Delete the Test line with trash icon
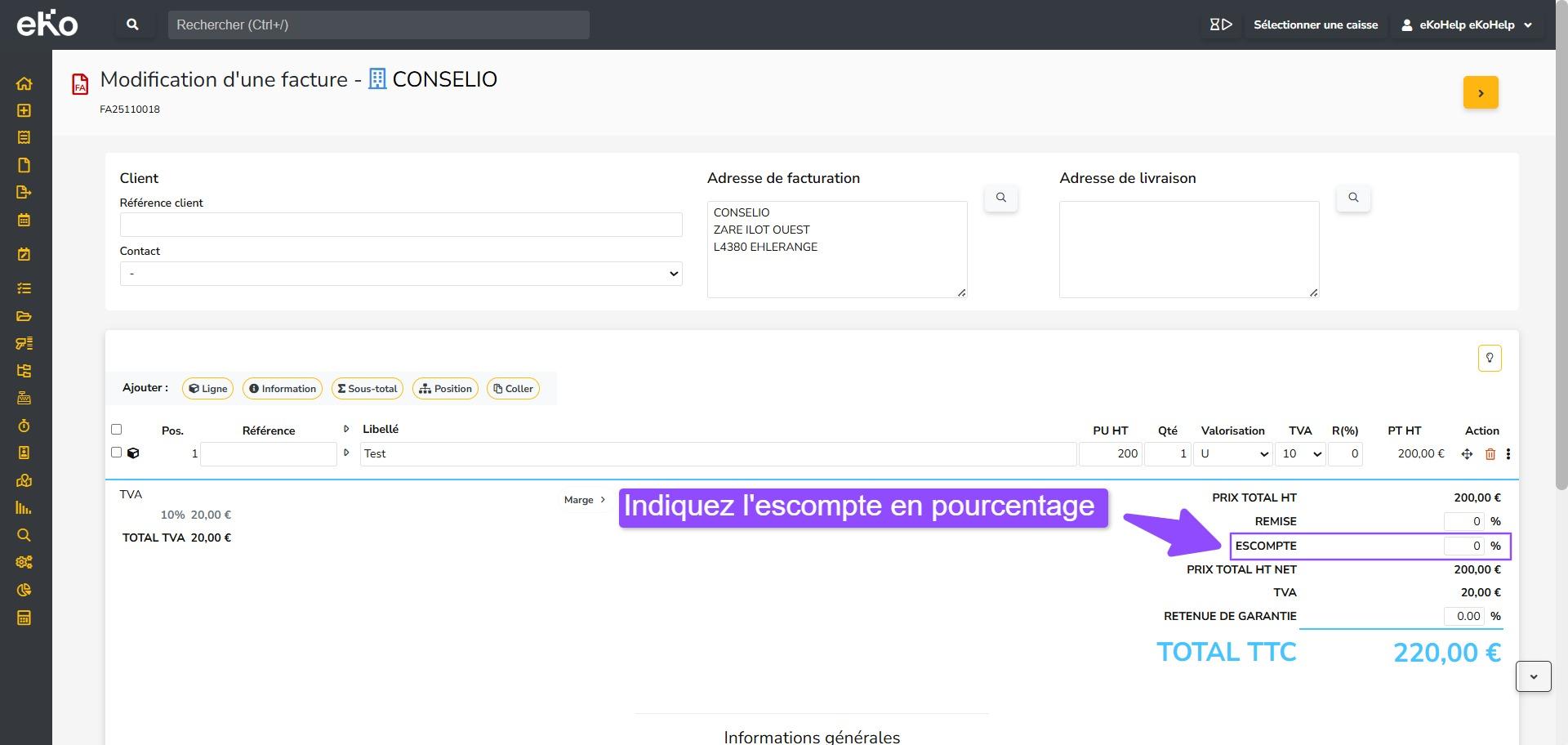The height and width of the screenshot is (745, 1568). [x=1490, y=454]
